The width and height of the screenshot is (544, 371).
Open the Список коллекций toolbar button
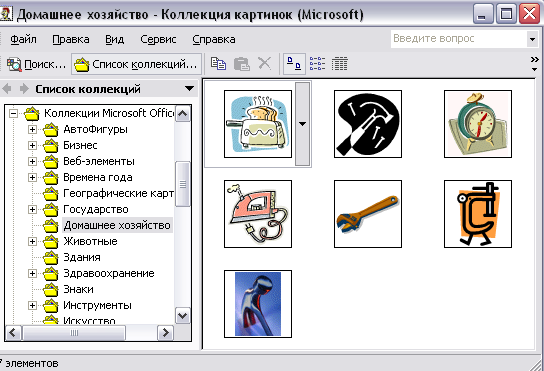pos(136,64)
